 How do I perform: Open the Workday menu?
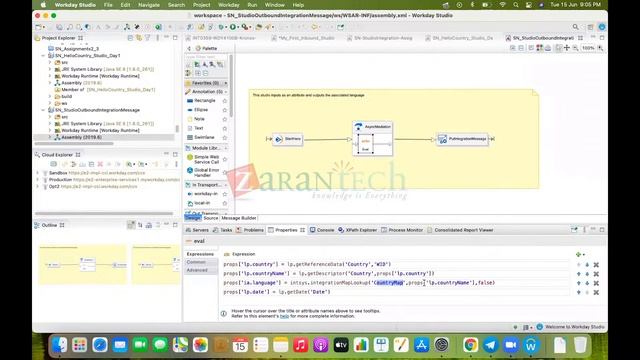tap(229, 5)
